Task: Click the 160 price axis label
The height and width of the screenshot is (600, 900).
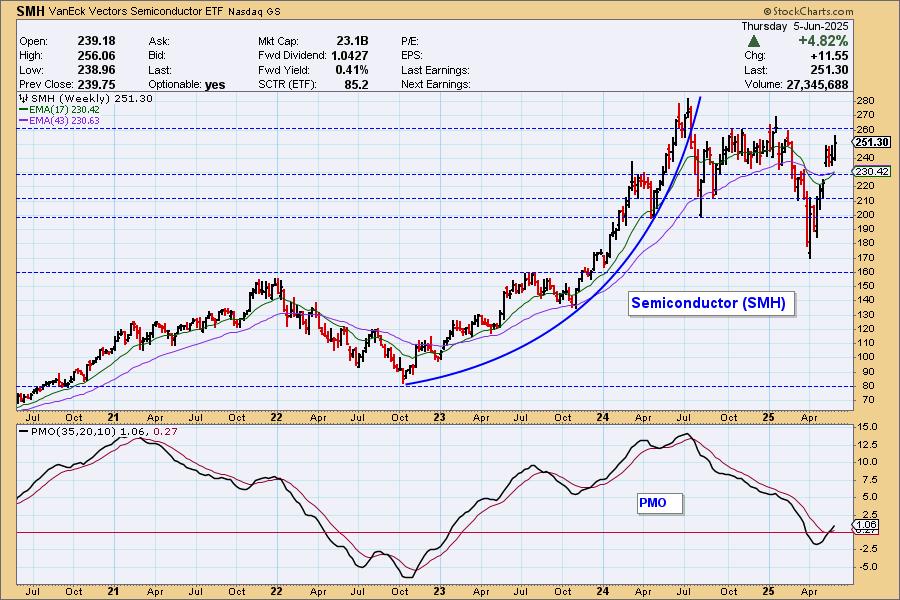Action: click(x=865, y=272)
